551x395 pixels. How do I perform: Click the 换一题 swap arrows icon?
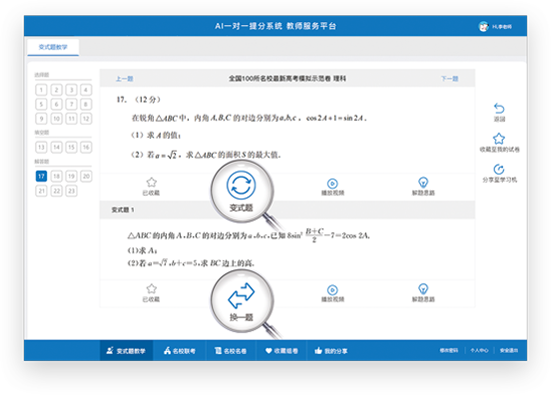pos(241,296)
